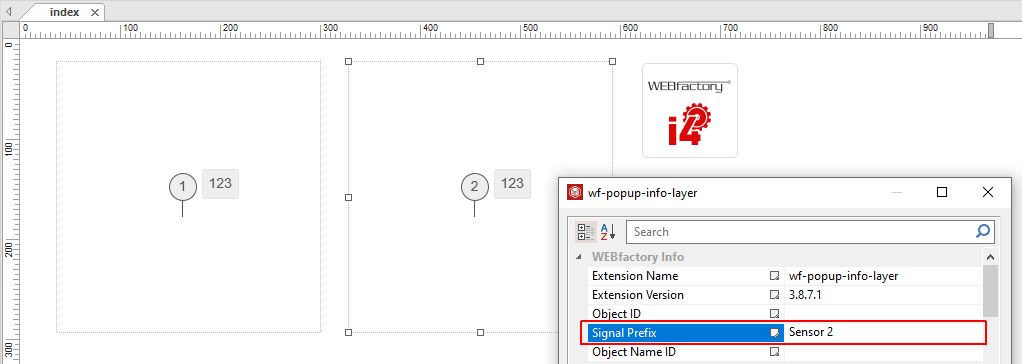
Task: Select the marker circle labeled 1
Action: (182, 187)
